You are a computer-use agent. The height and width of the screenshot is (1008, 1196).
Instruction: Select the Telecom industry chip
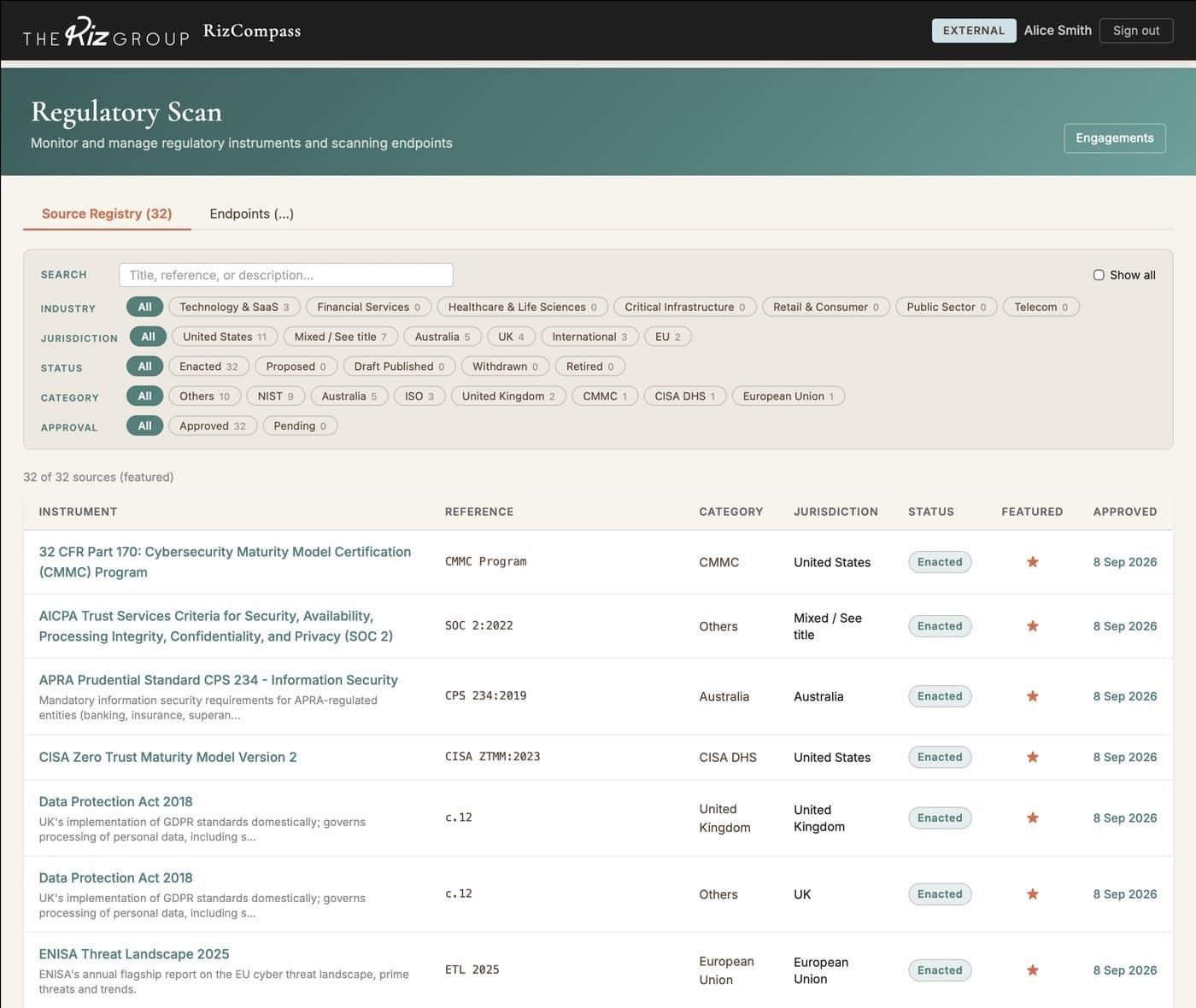point(1041,307)
